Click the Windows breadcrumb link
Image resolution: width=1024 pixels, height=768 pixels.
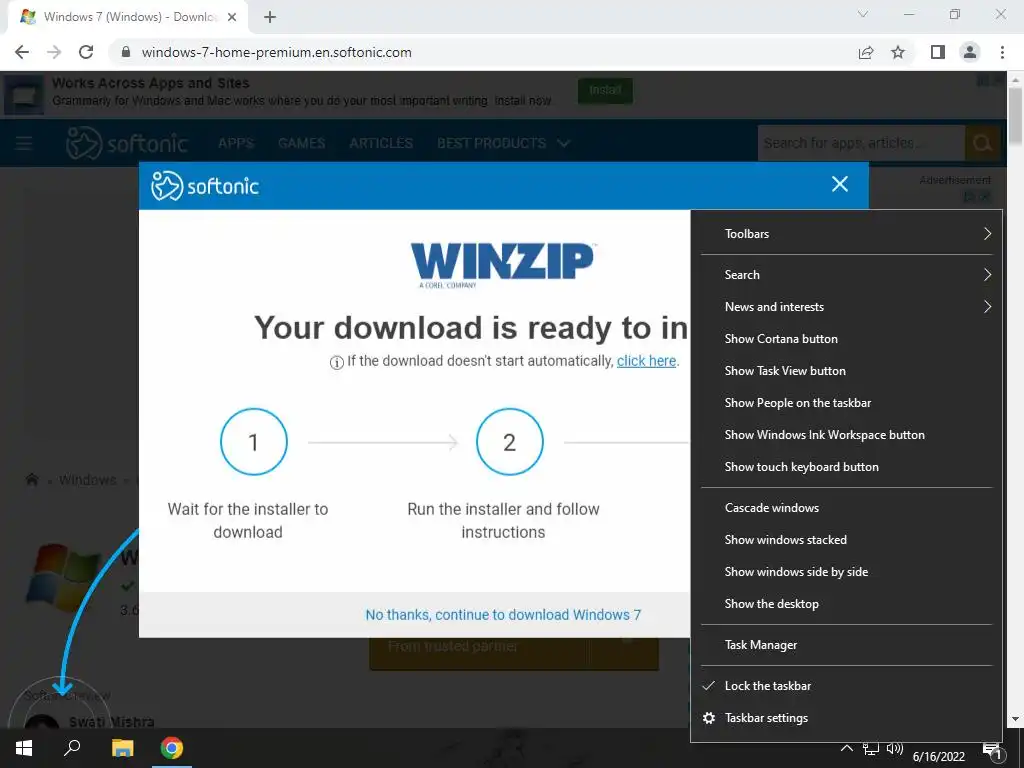(x=88, y=480)
